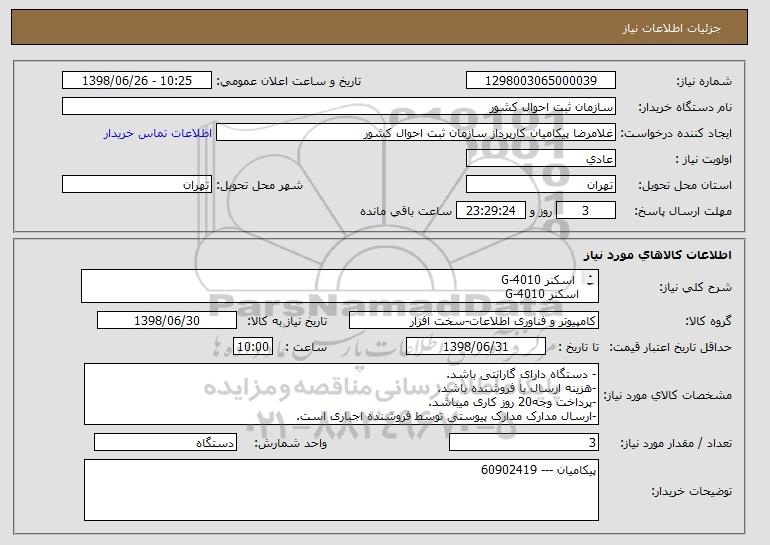Click the time field 10:00
Screen dimensions: 770x545
coord(252,347)
